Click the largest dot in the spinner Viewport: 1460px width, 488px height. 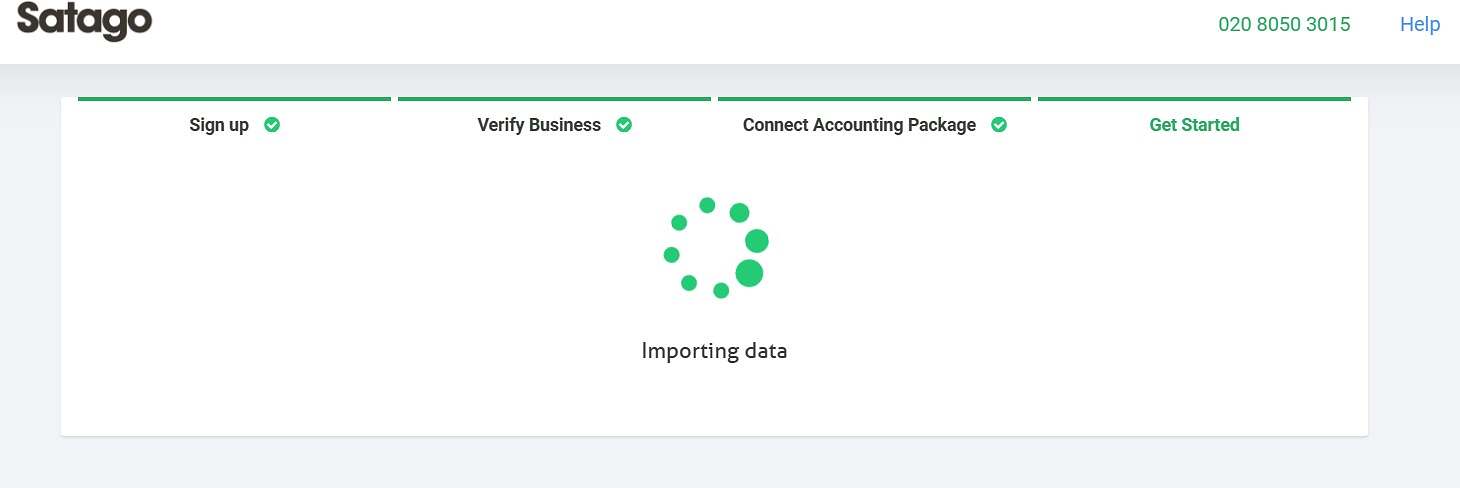point(749,273)
